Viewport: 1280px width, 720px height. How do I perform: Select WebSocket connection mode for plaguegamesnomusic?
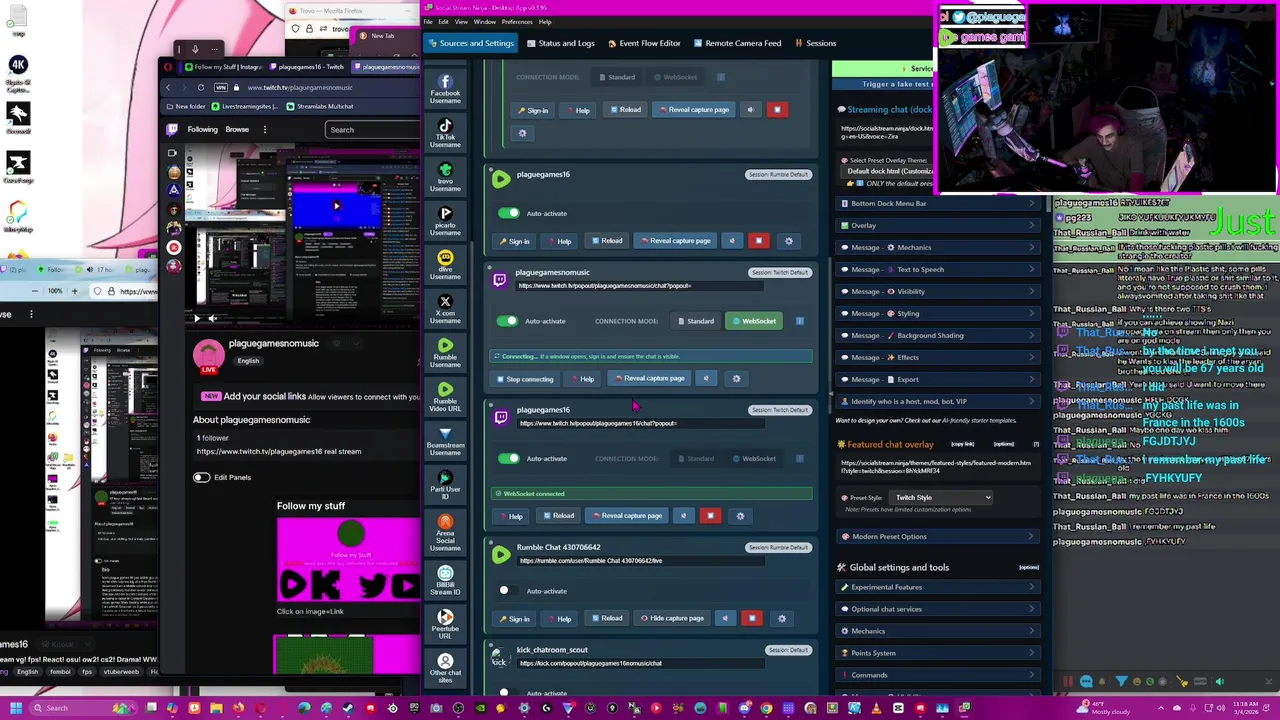[754, 321]
